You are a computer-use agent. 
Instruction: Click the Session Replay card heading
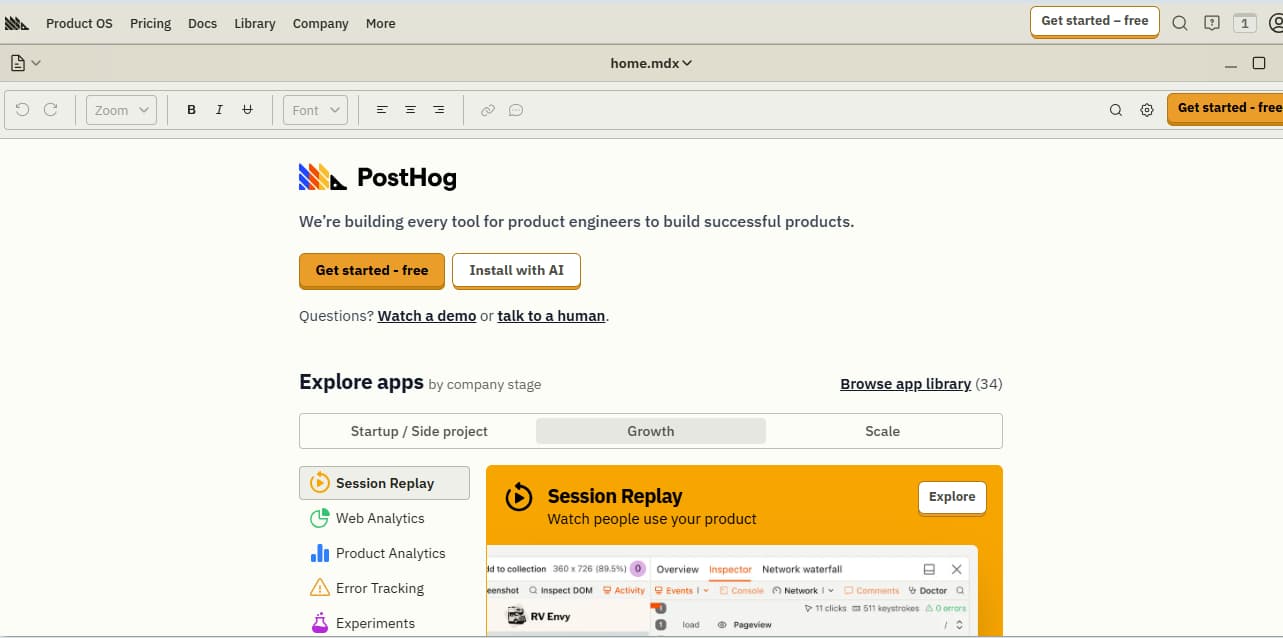615,496
